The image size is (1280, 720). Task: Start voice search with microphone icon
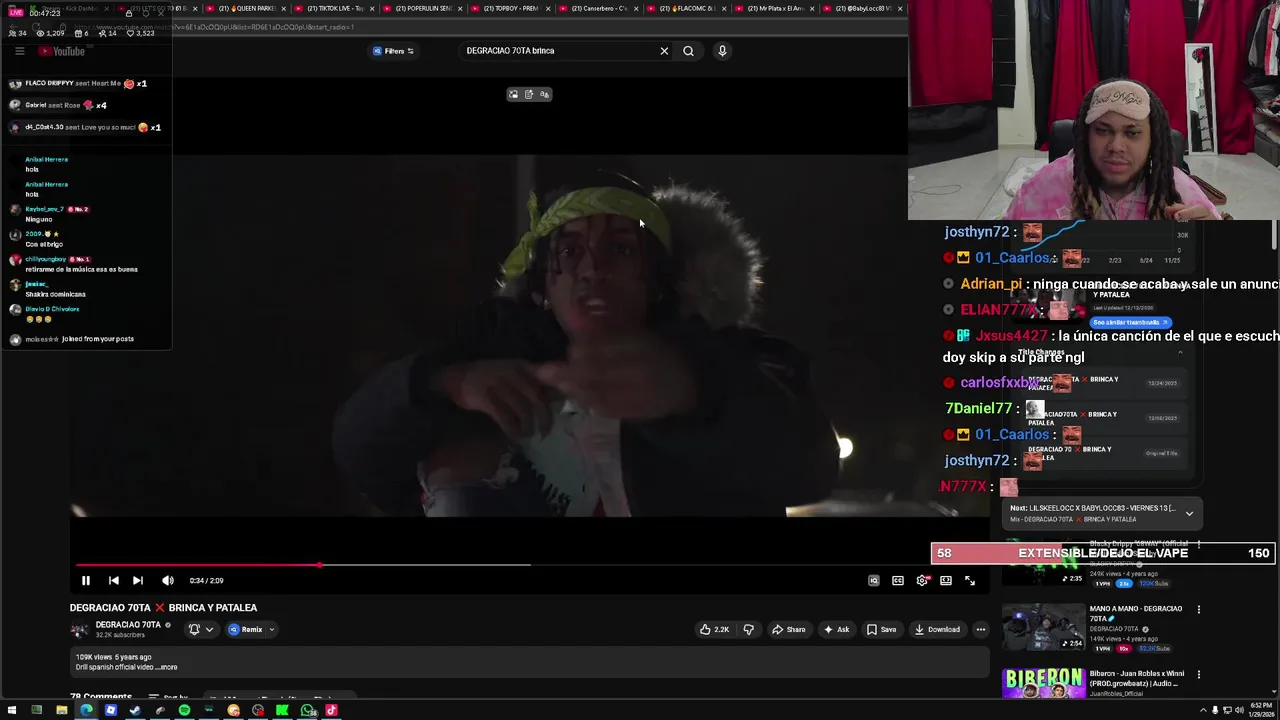pos(722,51)
